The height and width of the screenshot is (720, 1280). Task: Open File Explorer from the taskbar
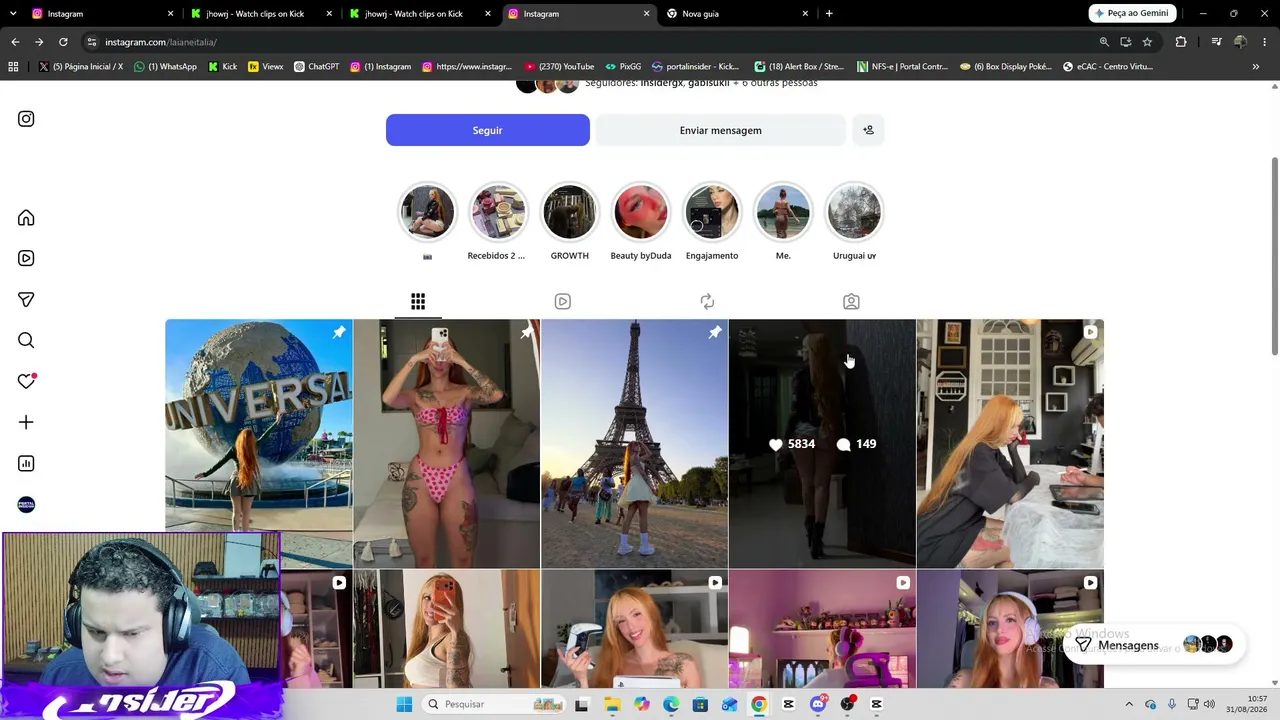[612, 704]
